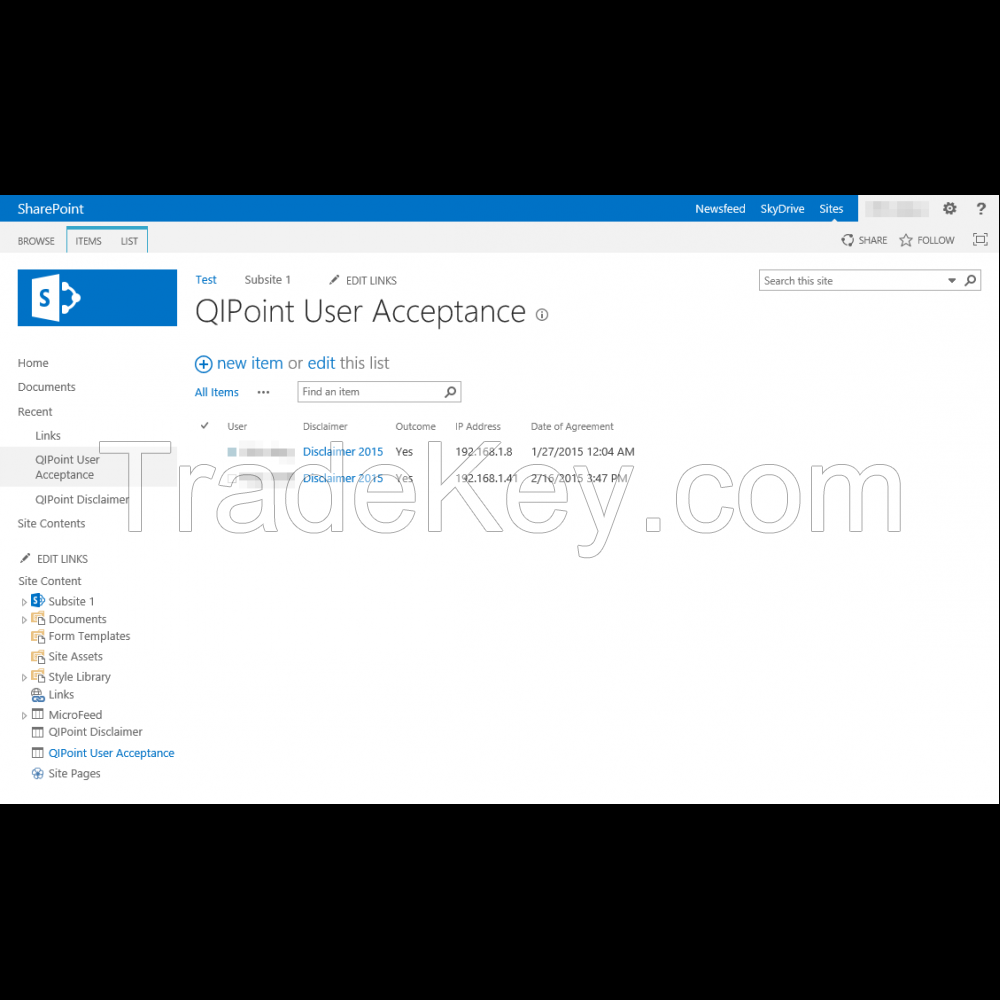
Task: Open QIPoint Disclaimer under Recent
Action: [82, 499]
